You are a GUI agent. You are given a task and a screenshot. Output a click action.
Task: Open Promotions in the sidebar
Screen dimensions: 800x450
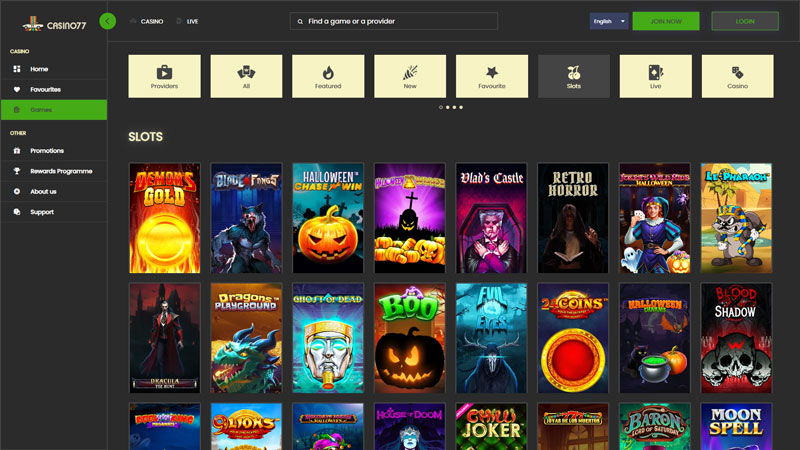tap(54, 151)
